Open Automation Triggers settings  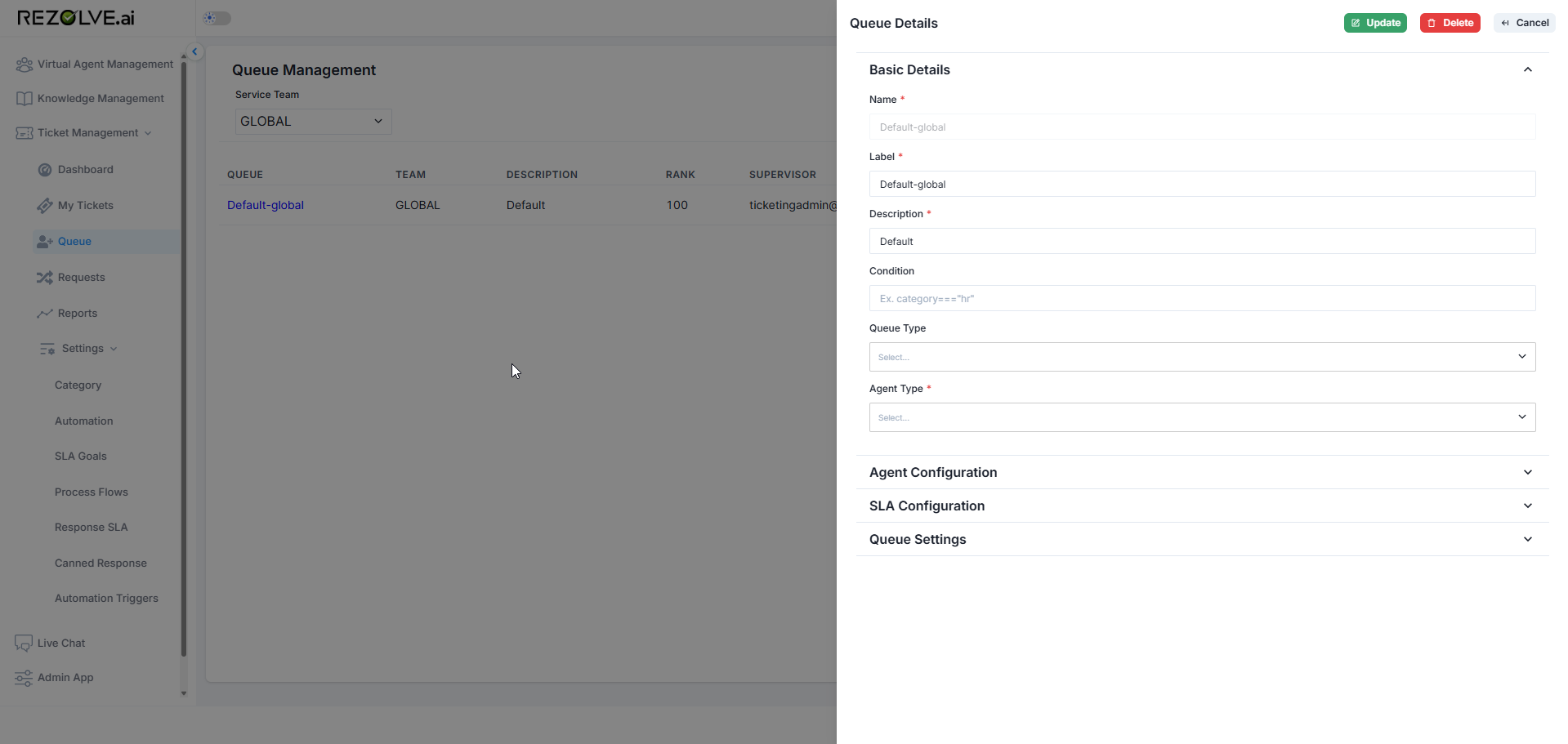[107, 599]
